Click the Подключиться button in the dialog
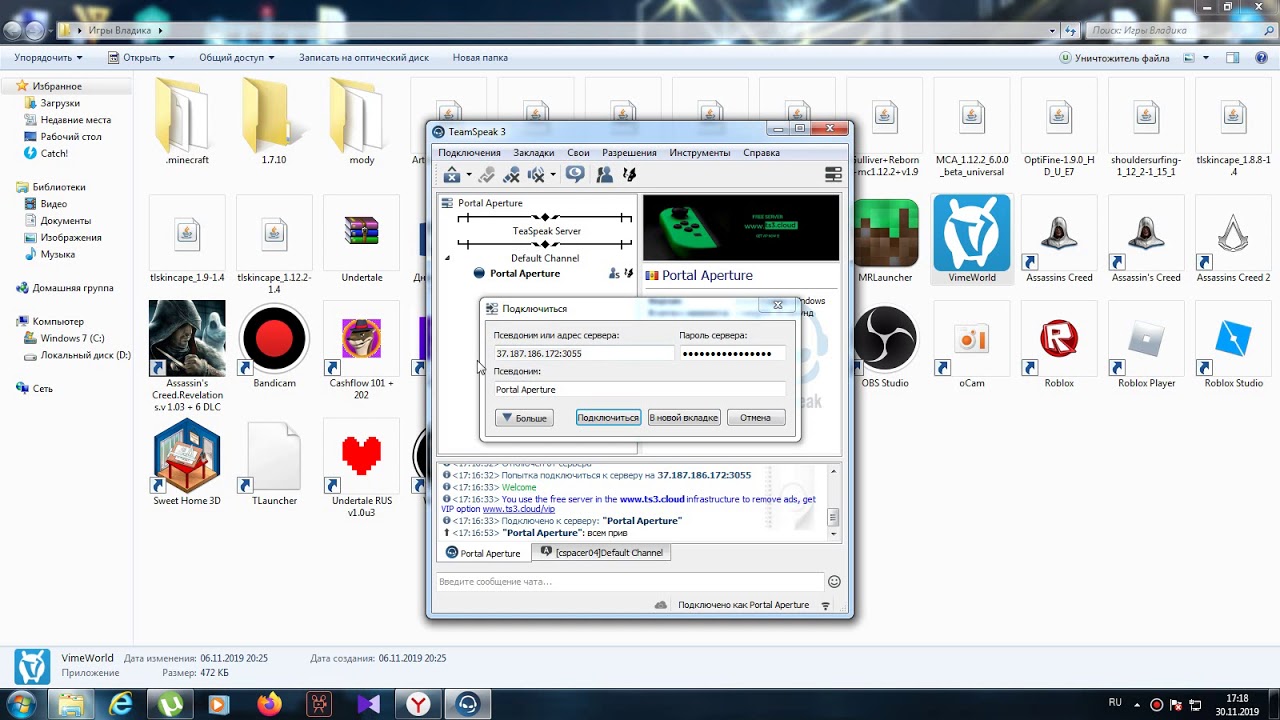Image resolution: width=1280 pixels, height=720 pixels. coord(608,417)
